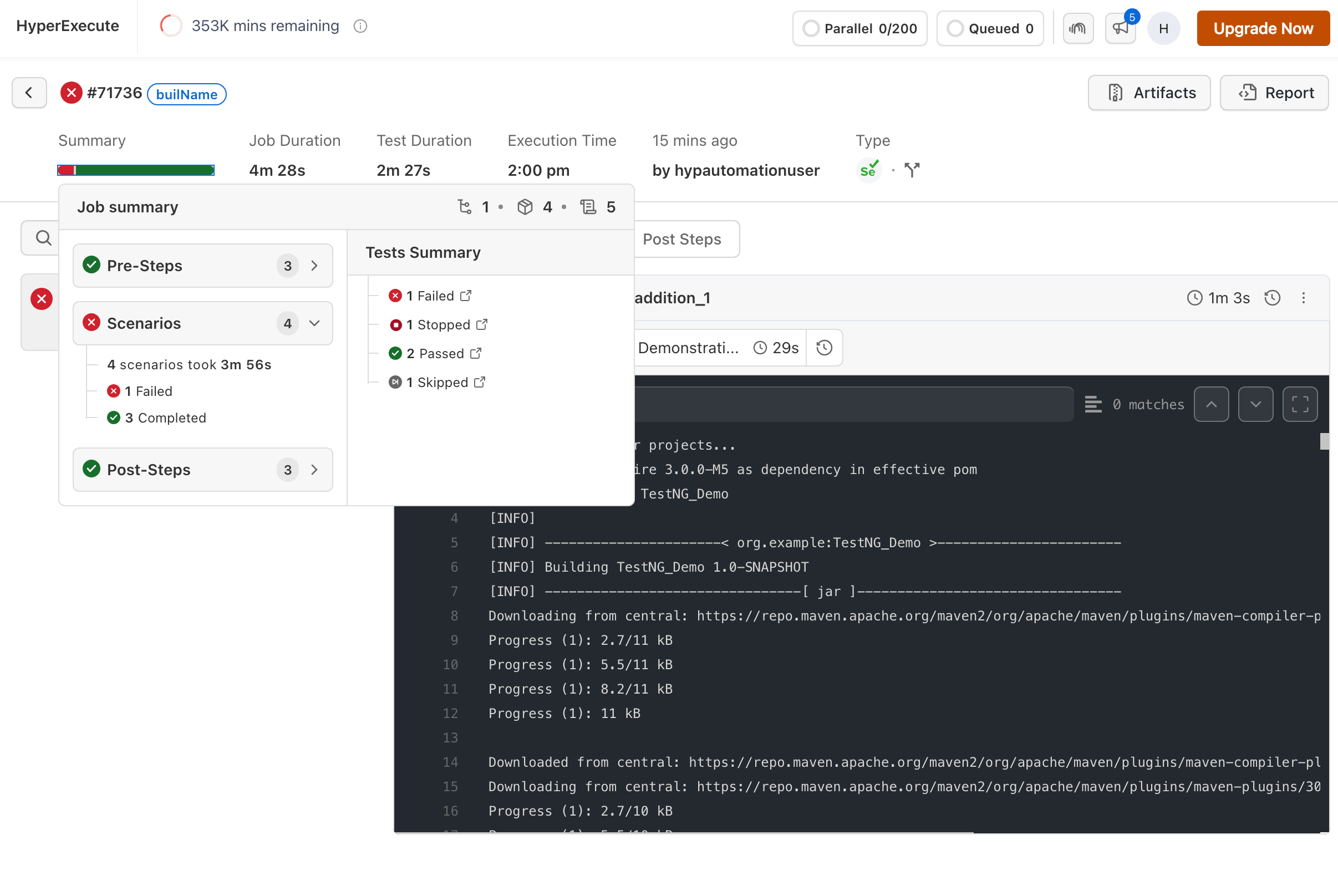Open external link for 2 Passed tests
Image resolution: width=1338 pixels, height=896 pixels.
[476, 353]
